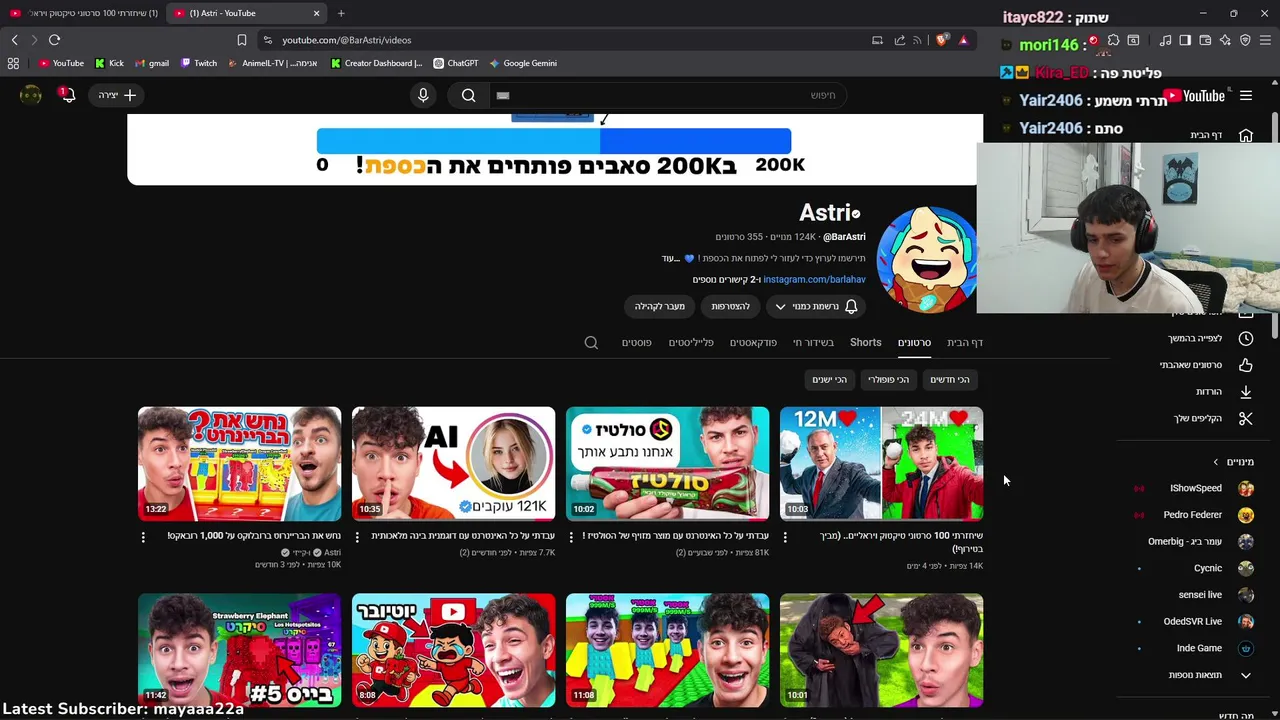Open the apps grid in bookmarks bar
This screenshot has height=720, width=1280.
tap(13, 63)
